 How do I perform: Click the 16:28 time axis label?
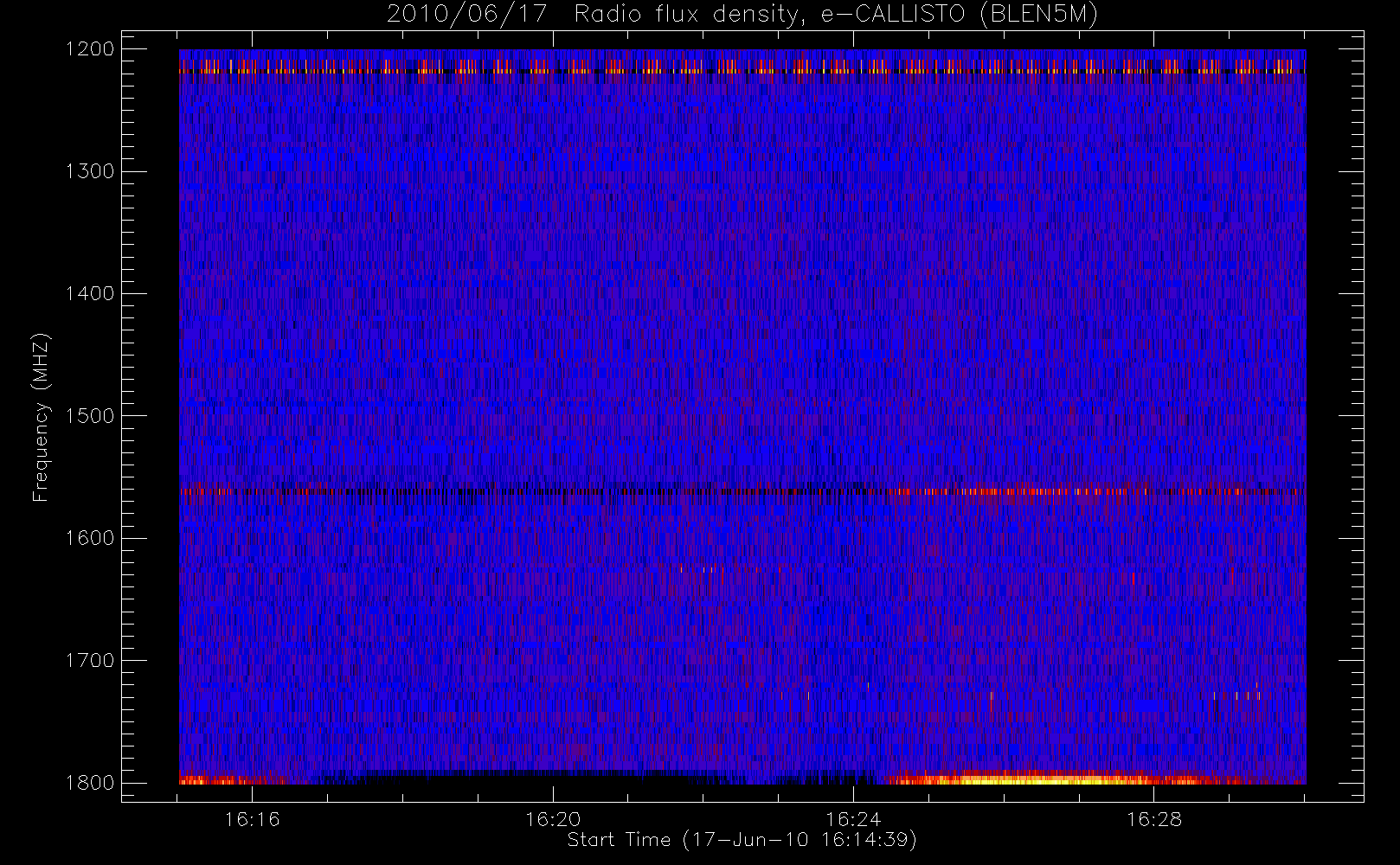tap(1154, 819)
